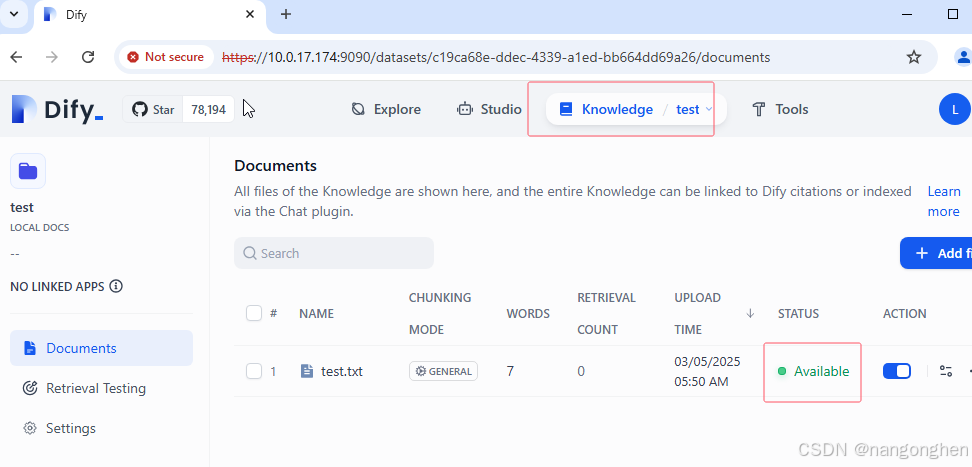Open the GitHub Star button
Screen dimensions: 972x467
(x=153, y=110)
